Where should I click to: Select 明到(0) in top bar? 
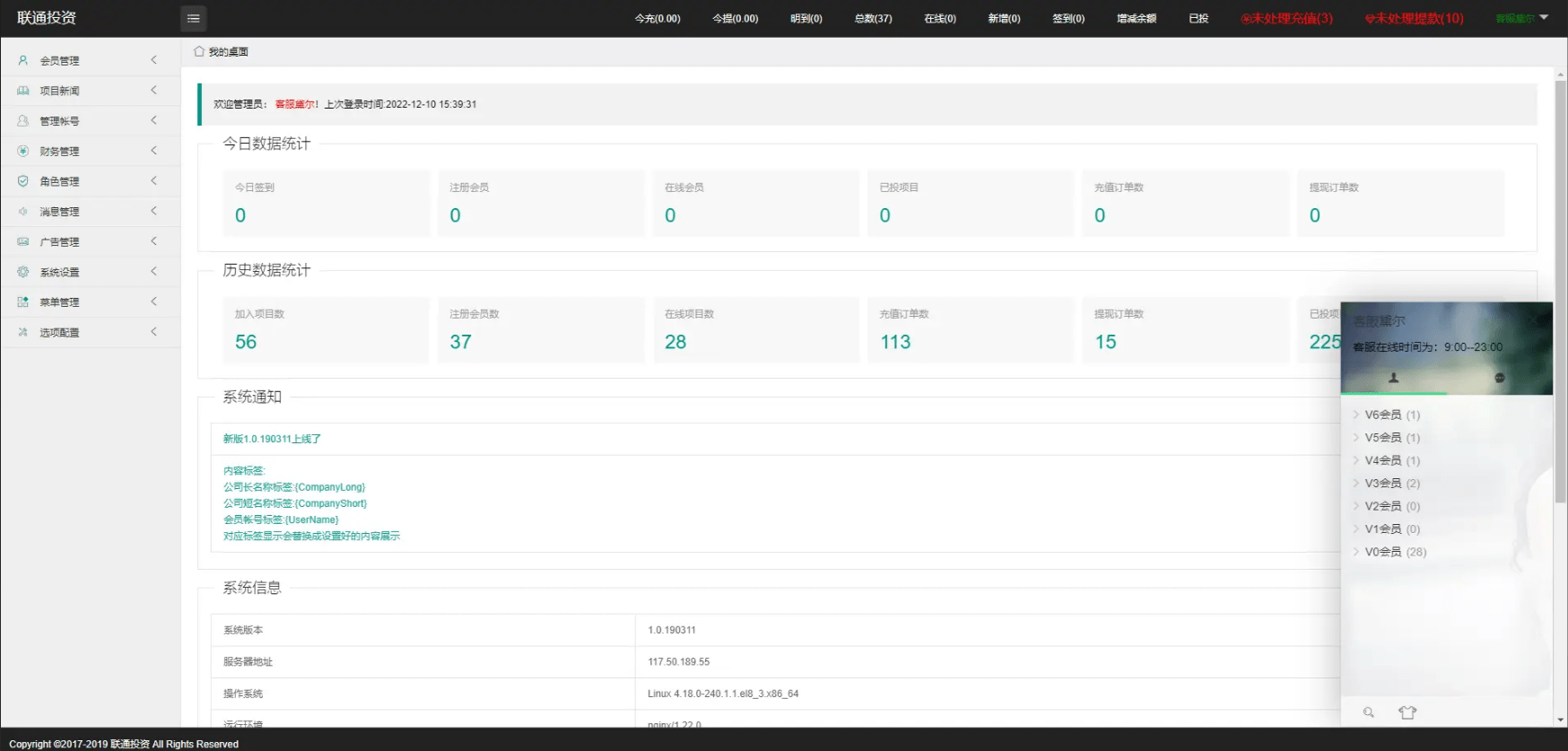click(x=806, y=18)
